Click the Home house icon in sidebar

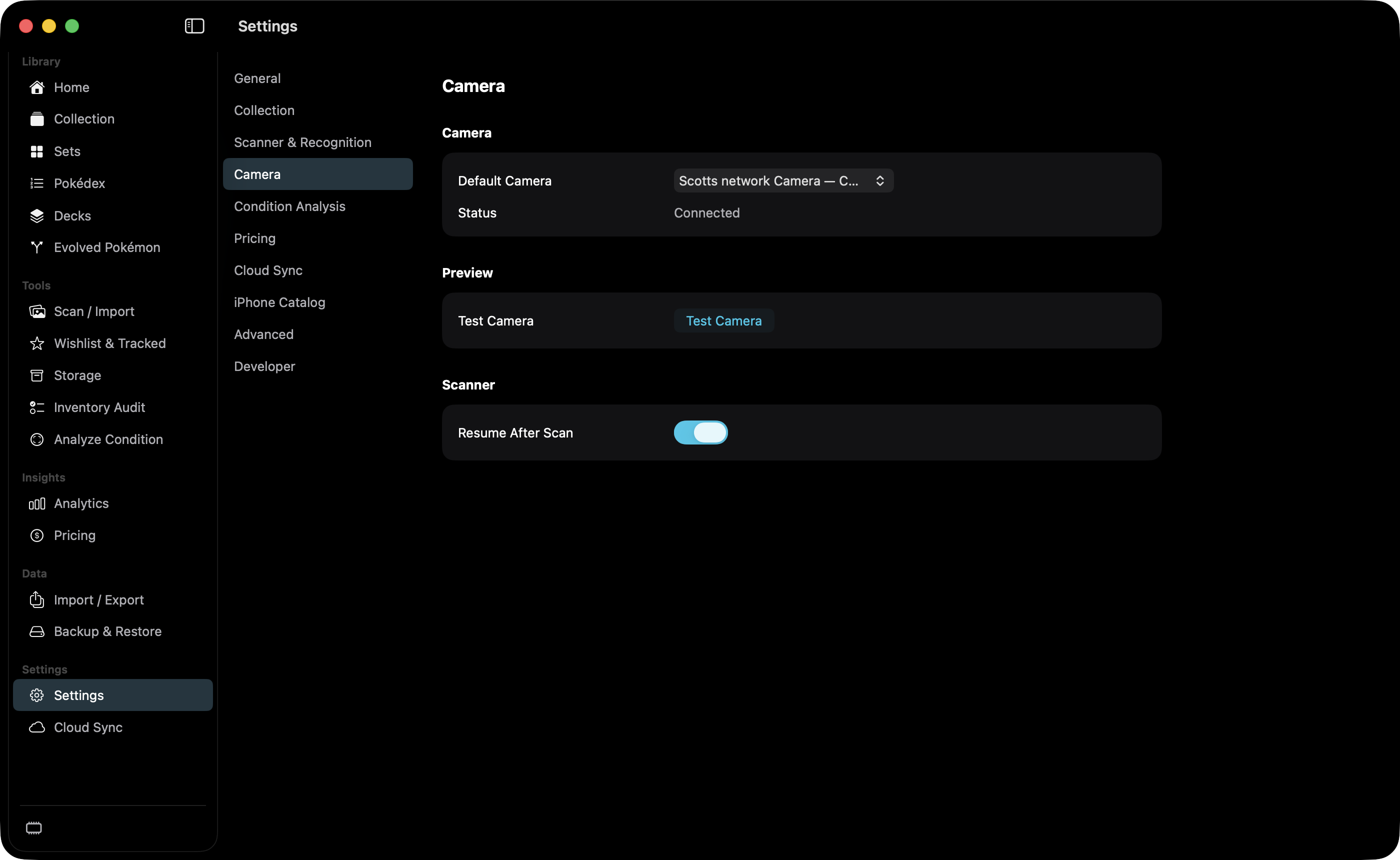point(37,87)
